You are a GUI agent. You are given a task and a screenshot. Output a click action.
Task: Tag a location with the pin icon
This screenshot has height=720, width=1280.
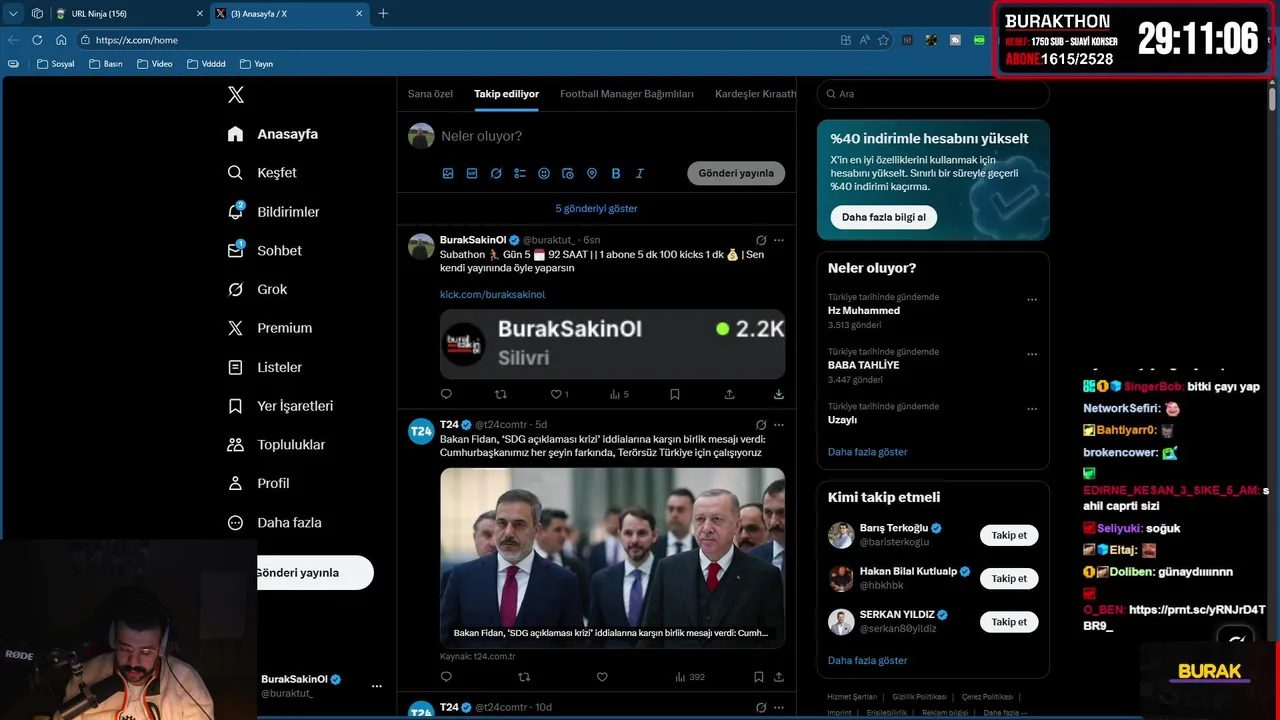pyautogui.click(x=592, y=173)
